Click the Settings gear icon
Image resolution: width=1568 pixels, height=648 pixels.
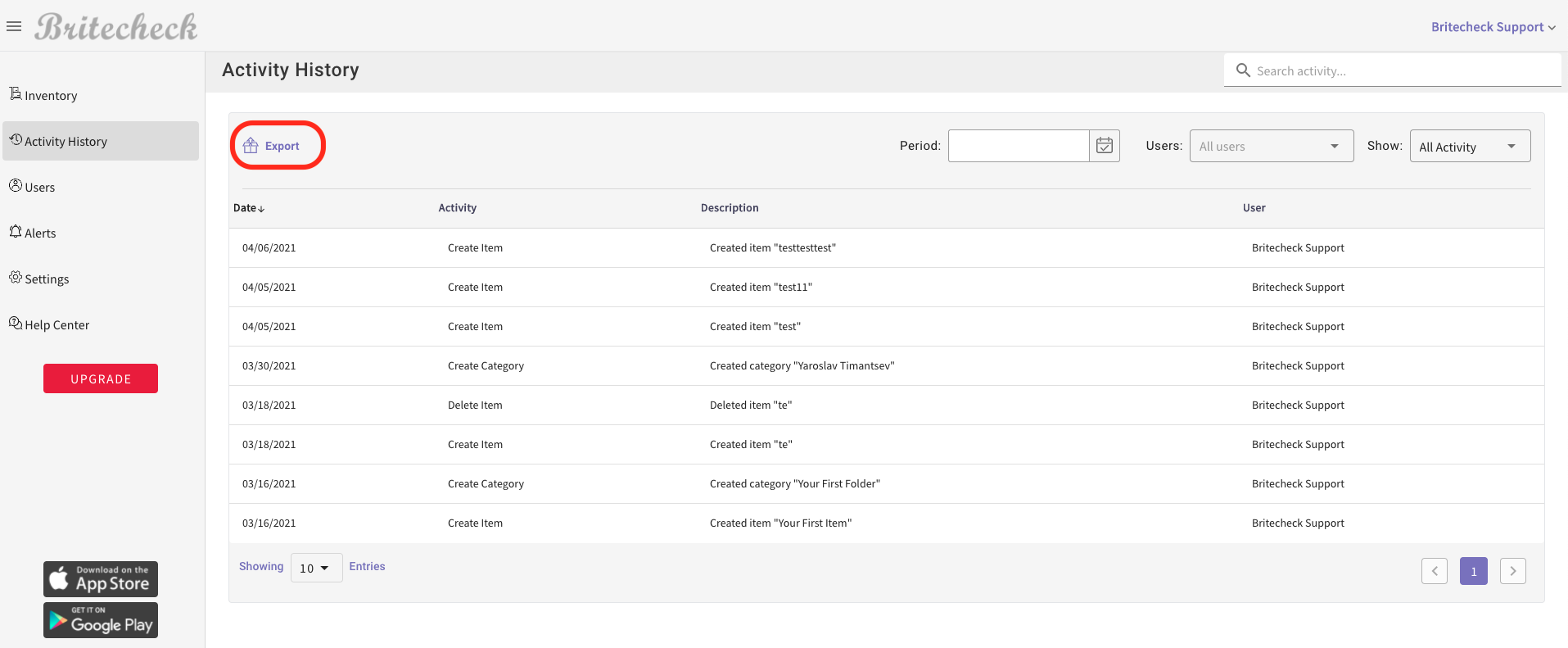pyautogui.click(x=16, y=277)
